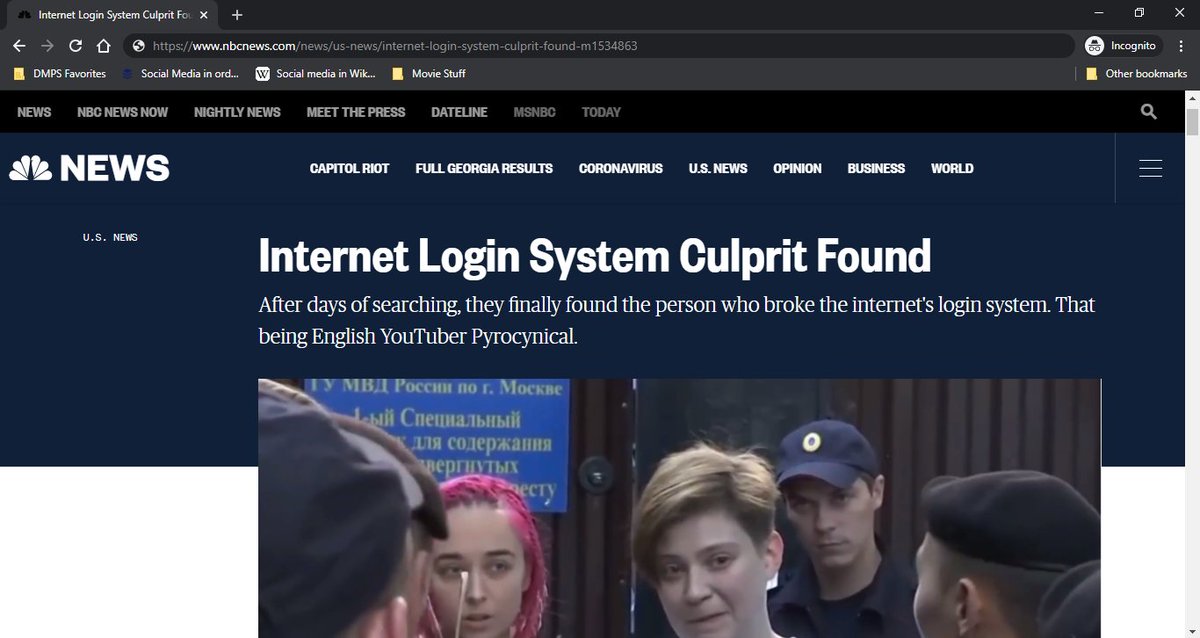Restore down the browser window
This screenshot has height=638, width=1200.
tap(1139, 13)
